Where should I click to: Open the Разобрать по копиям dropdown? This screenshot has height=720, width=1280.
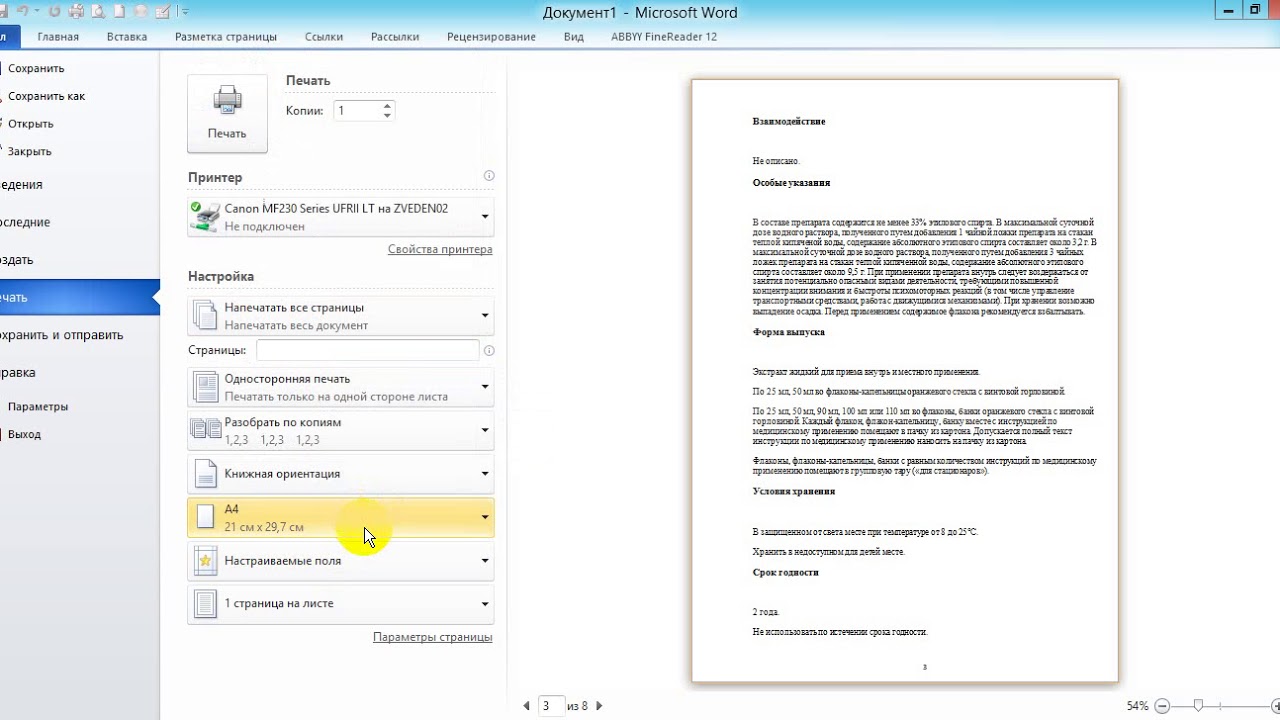tap(341, 430)
